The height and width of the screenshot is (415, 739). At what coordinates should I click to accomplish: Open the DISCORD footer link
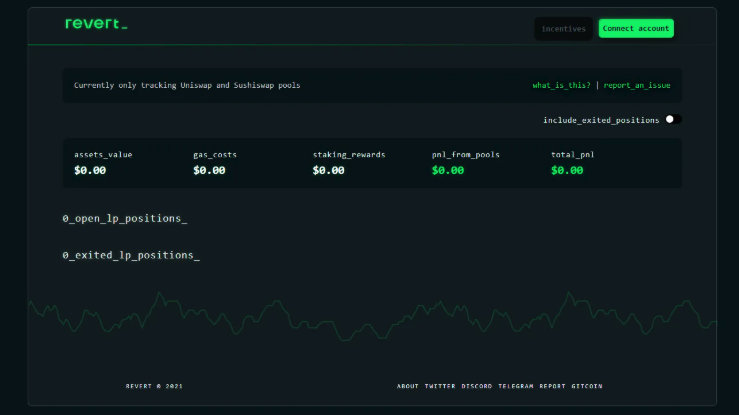tap(477, 386)
